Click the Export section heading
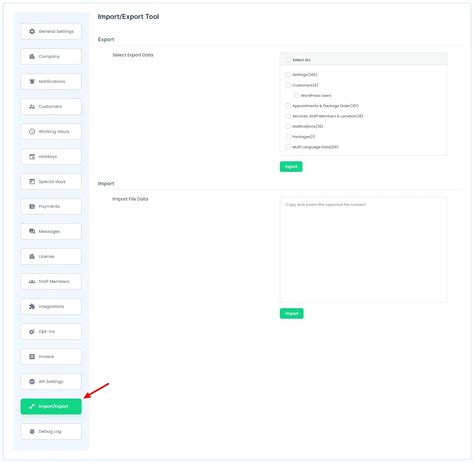The image size is (474, 462). (106, 39)
